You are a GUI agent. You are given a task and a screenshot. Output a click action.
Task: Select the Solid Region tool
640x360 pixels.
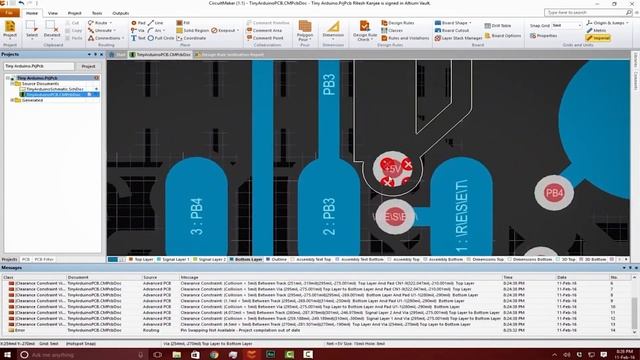coord(193,31)
